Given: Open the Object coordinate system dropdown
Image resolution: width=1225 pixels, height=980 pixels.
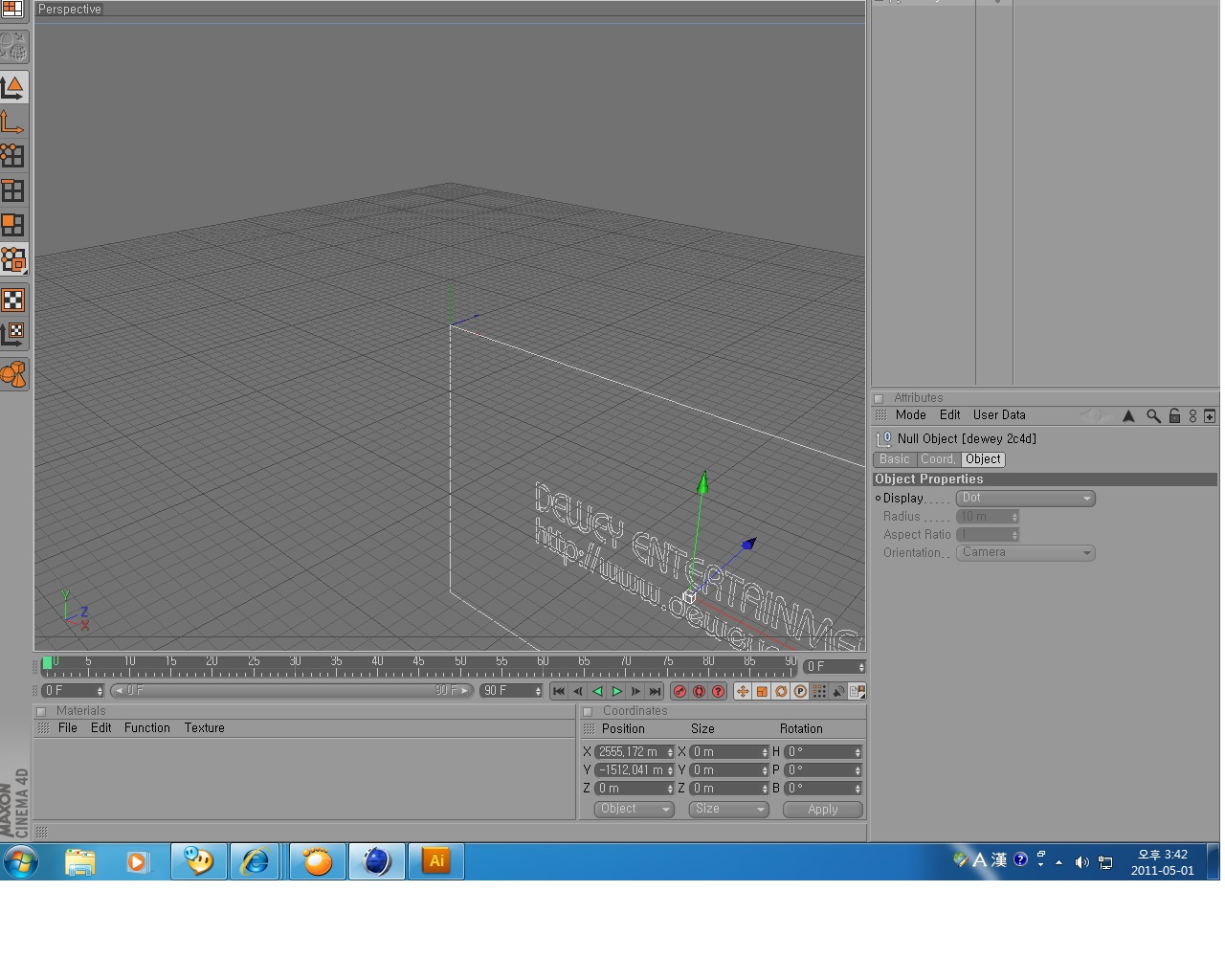Looking at the screenshot, I should pos(635,810).
